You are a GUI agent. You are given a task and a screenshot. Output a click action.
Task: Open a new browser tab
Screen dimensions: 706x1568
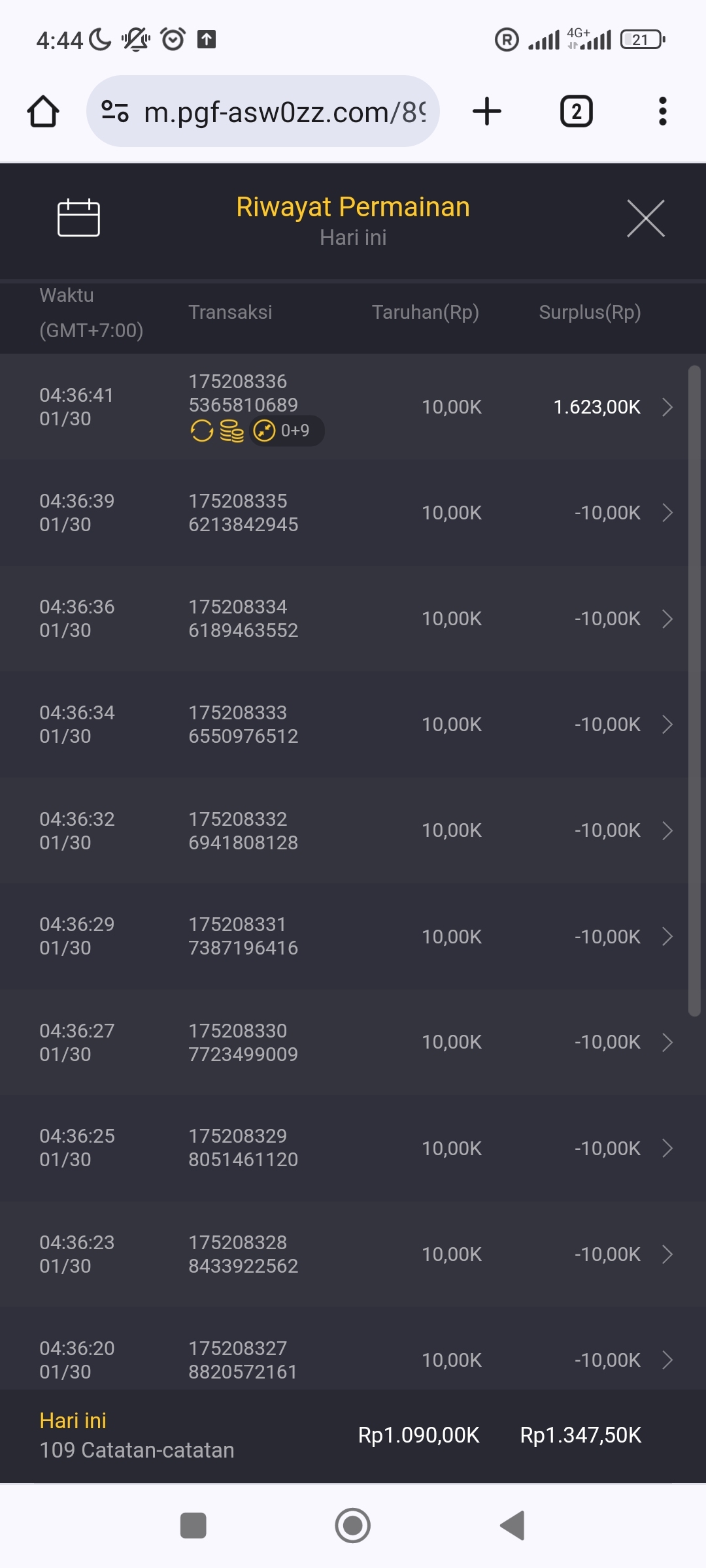[487, 111]
